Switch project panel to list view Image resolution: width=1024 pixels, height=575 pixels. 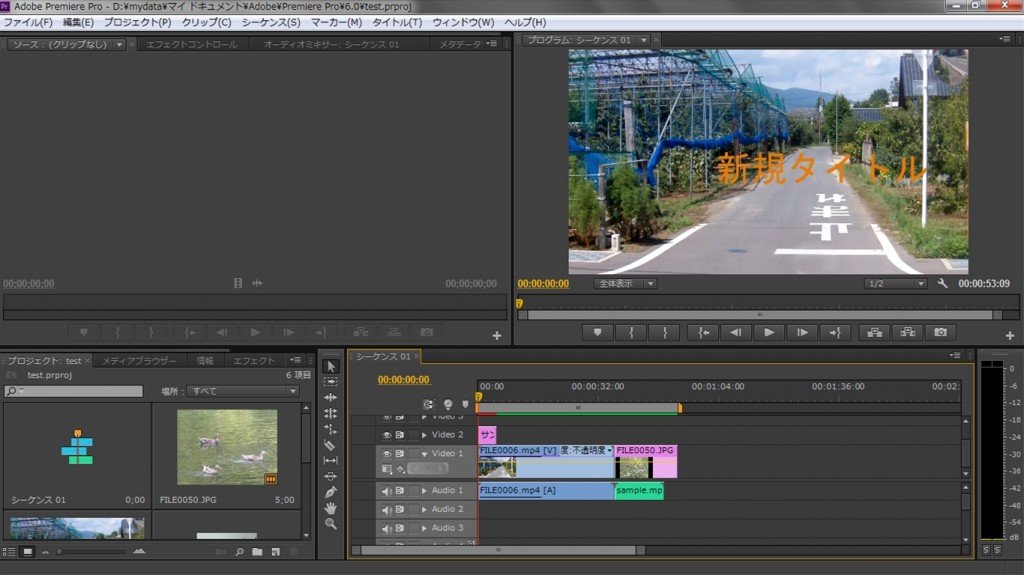9,552
